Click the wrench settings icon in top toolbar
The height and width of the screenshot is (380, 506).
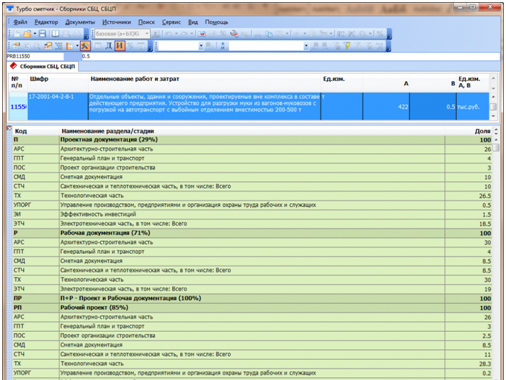(x=234, y=34)
